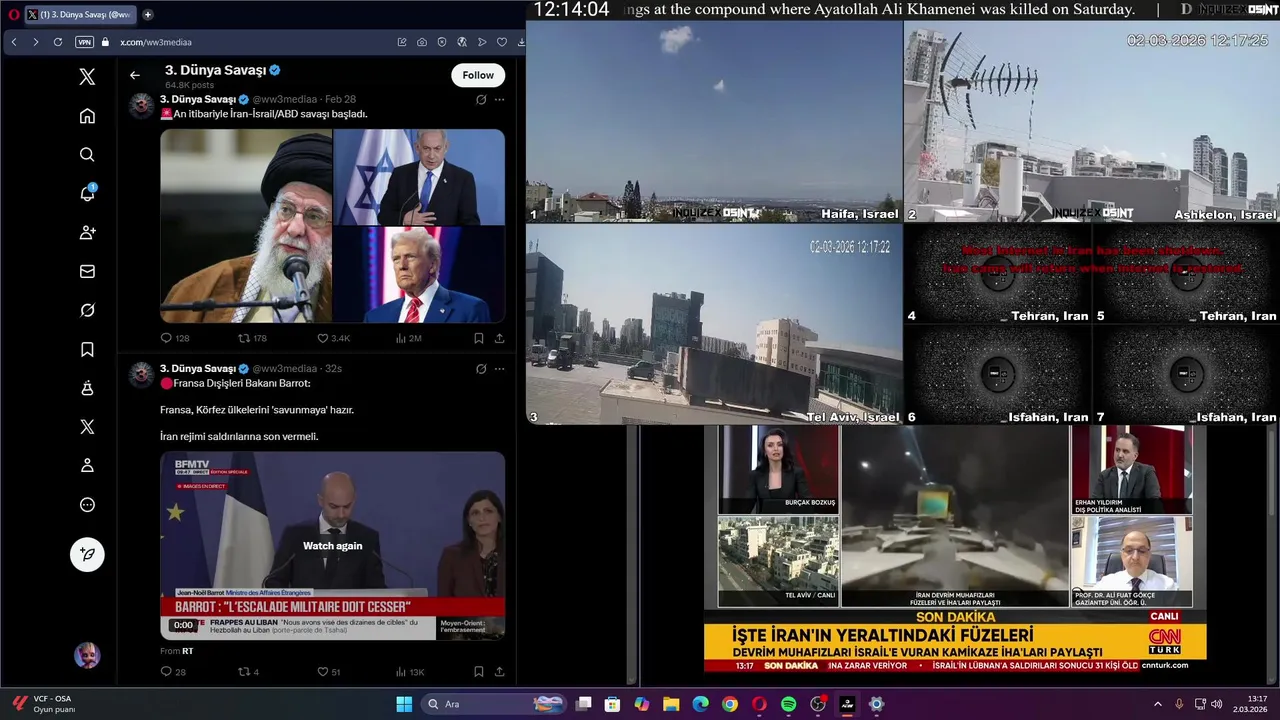The width and height of the screenshot is (1280, 720).
Task: Open the Khamenei photo in the post
Action: coord(246,226)
